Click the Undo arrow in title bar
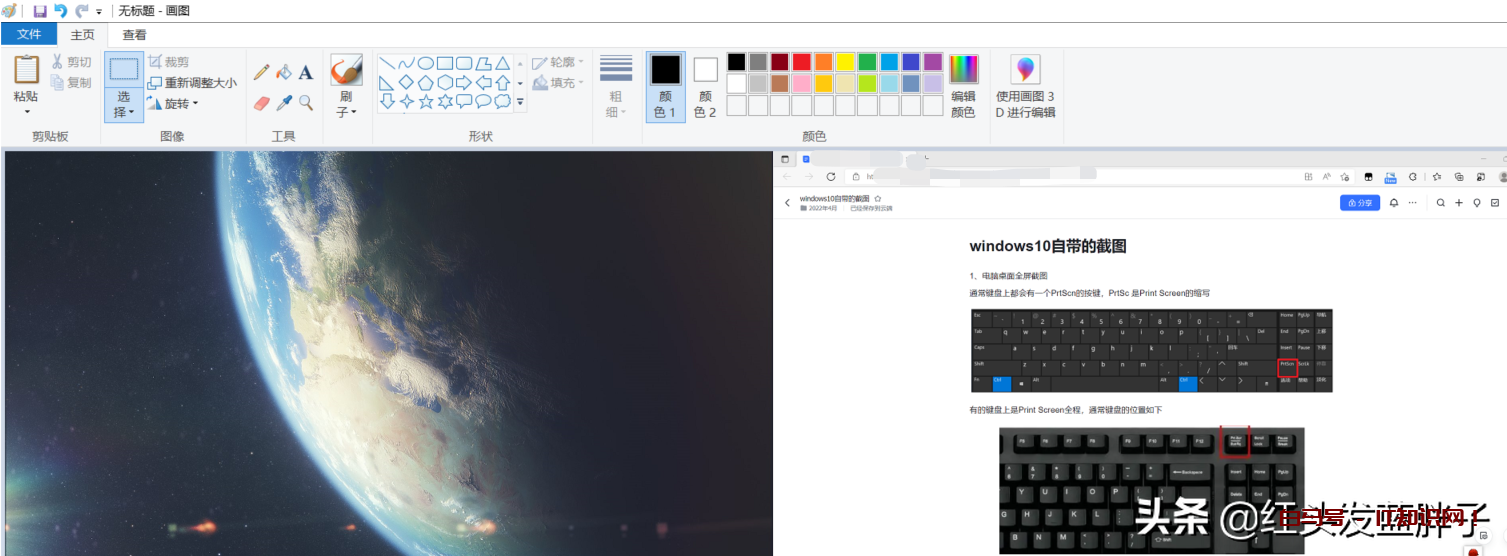The image size is (1507, 556). click(x=60, y=11)
